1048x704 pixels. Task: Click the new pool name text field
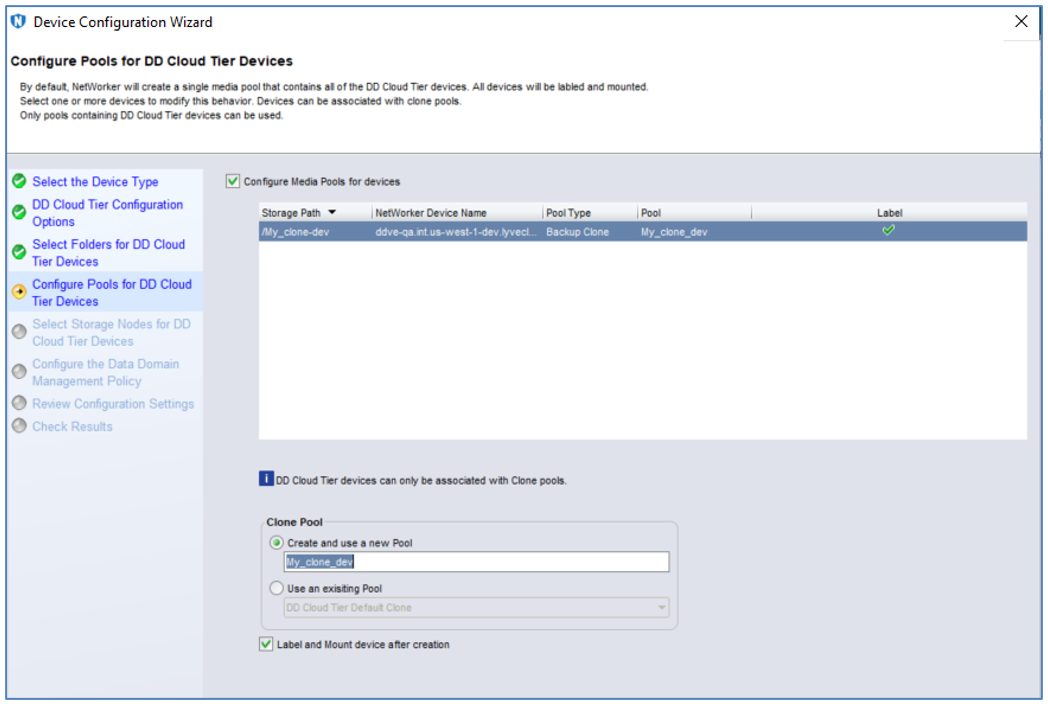[476, 562]
